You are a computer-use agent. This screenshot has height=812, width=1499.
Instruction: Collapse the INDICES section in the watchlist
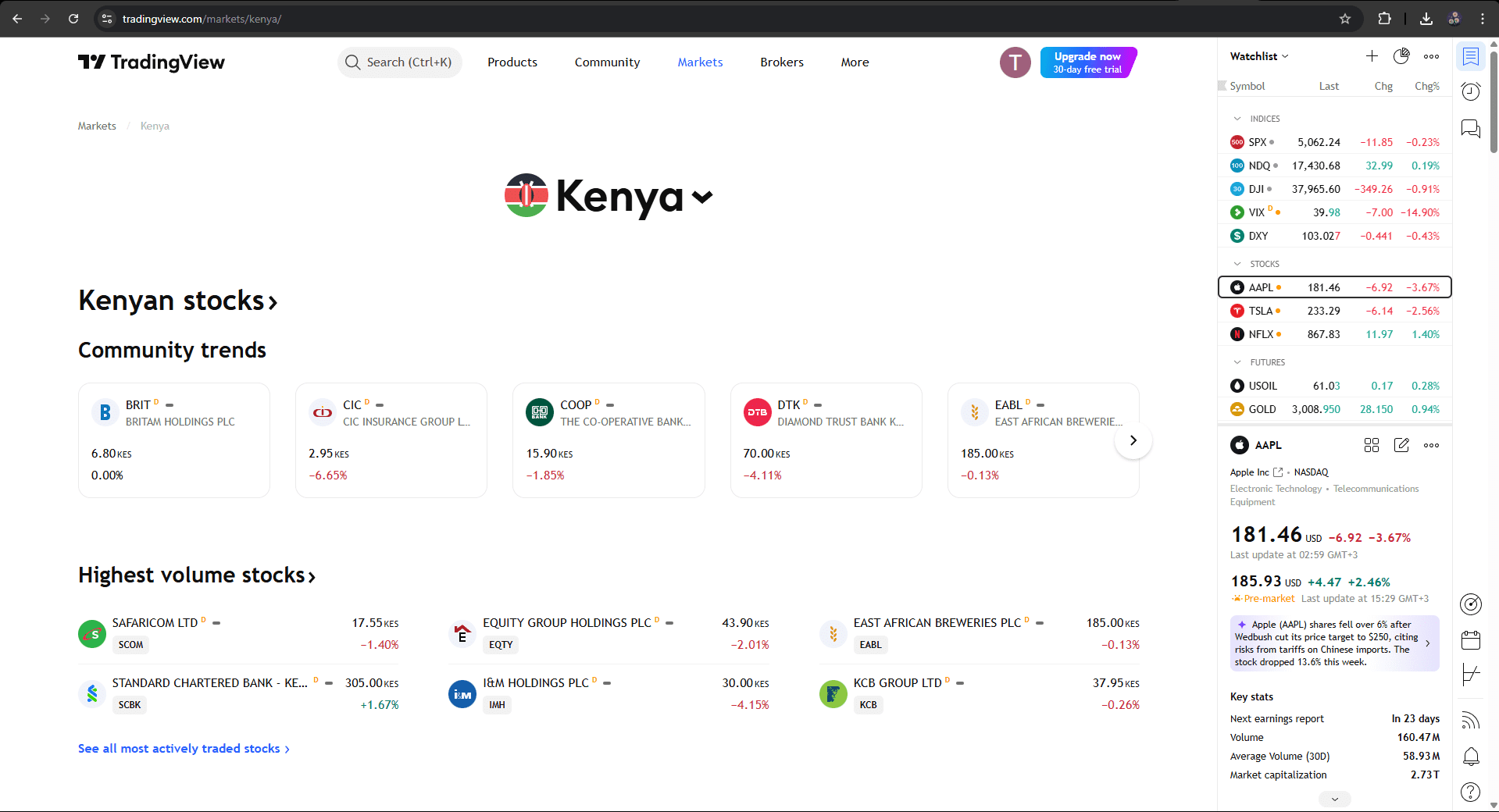[x=1237, y=118]
